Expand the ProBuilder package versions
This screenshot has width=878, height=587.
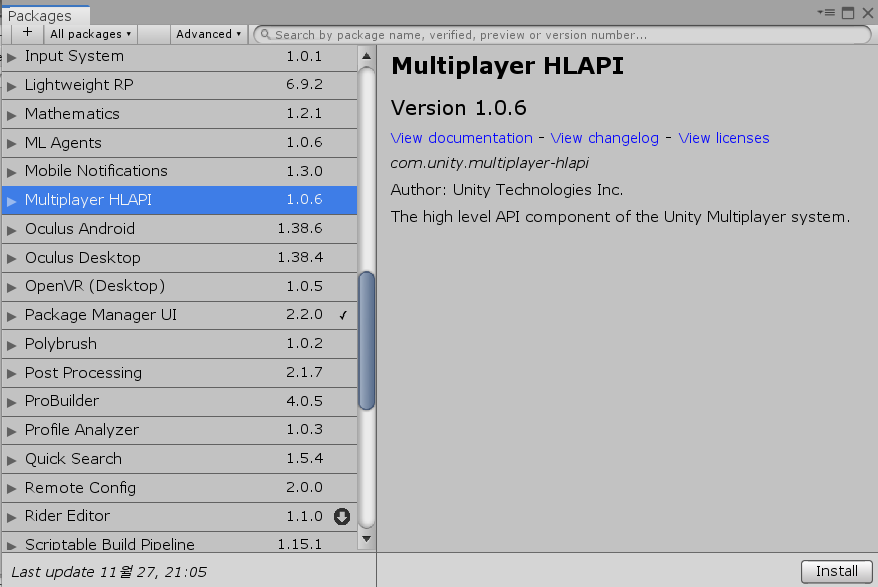[x=11, y=402]
